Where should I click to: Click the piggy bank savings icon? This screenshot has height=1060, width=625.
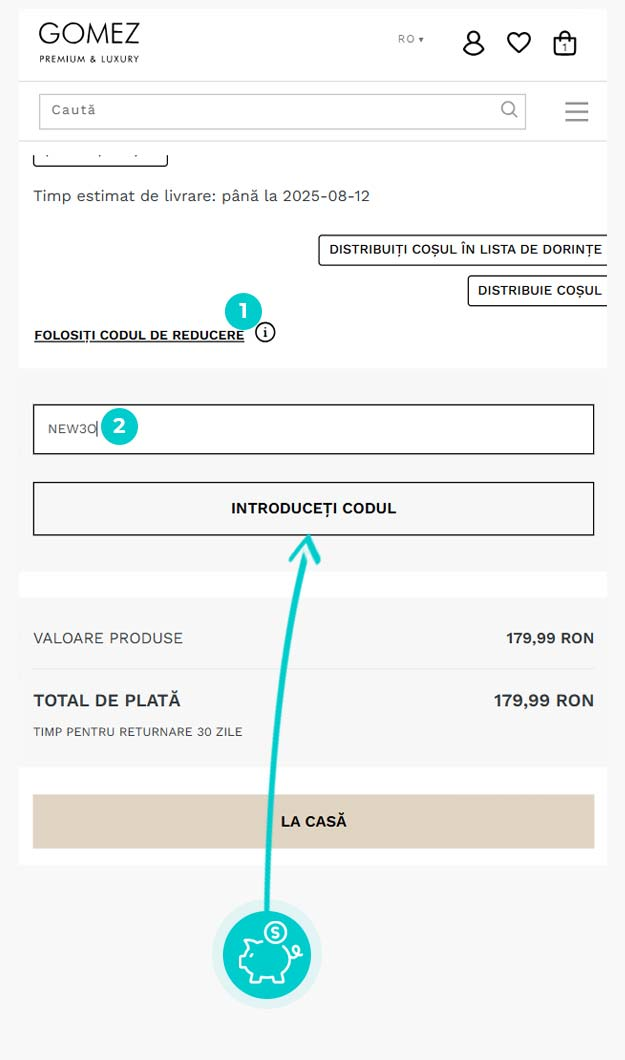pyautogui.click(x=267, y=955)
